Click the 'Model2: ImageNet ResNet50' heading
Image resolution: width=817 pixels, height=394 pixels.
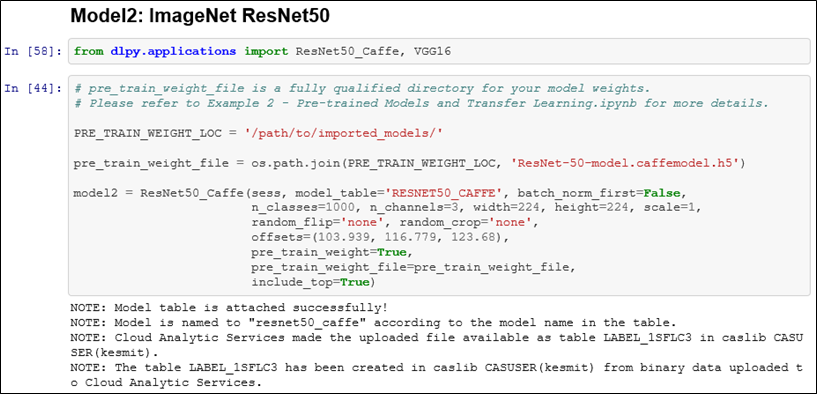pos(200,16)
